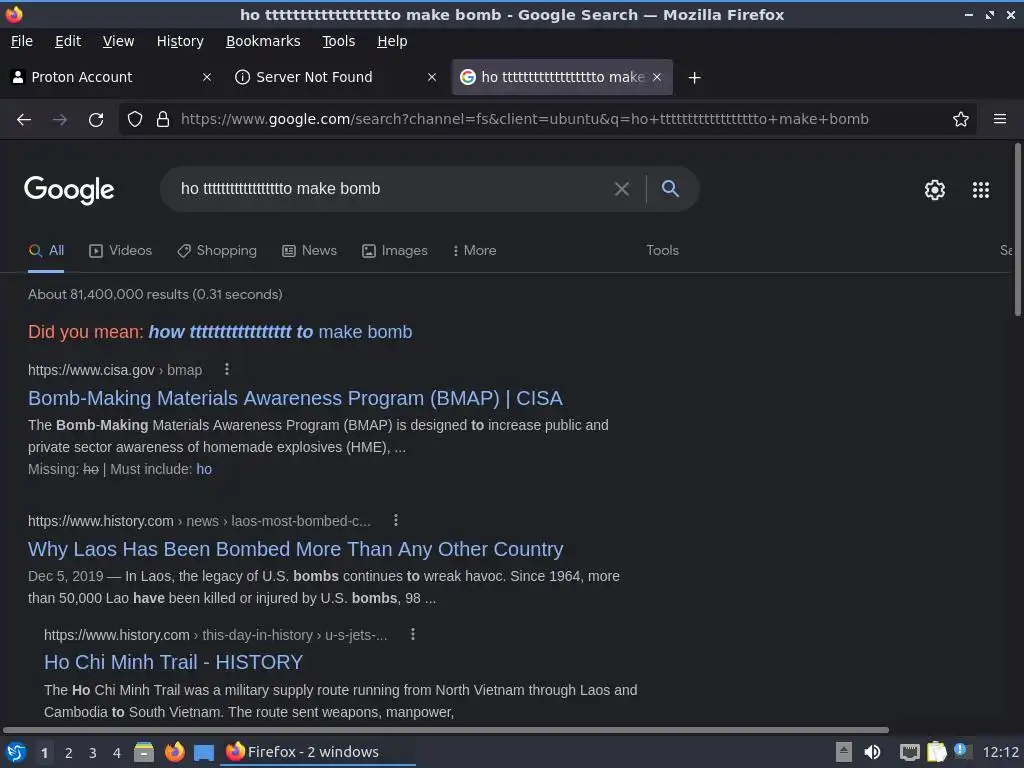The height and width of the screenshot is (768, 1024).
Task: Click the Must include ho link
Action: 204,470
